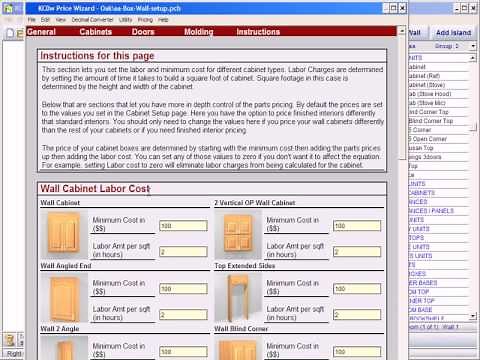Click scroll-up arrow of Price Wizard page
Screen dimensions: 480x360
tap(402, 30)
